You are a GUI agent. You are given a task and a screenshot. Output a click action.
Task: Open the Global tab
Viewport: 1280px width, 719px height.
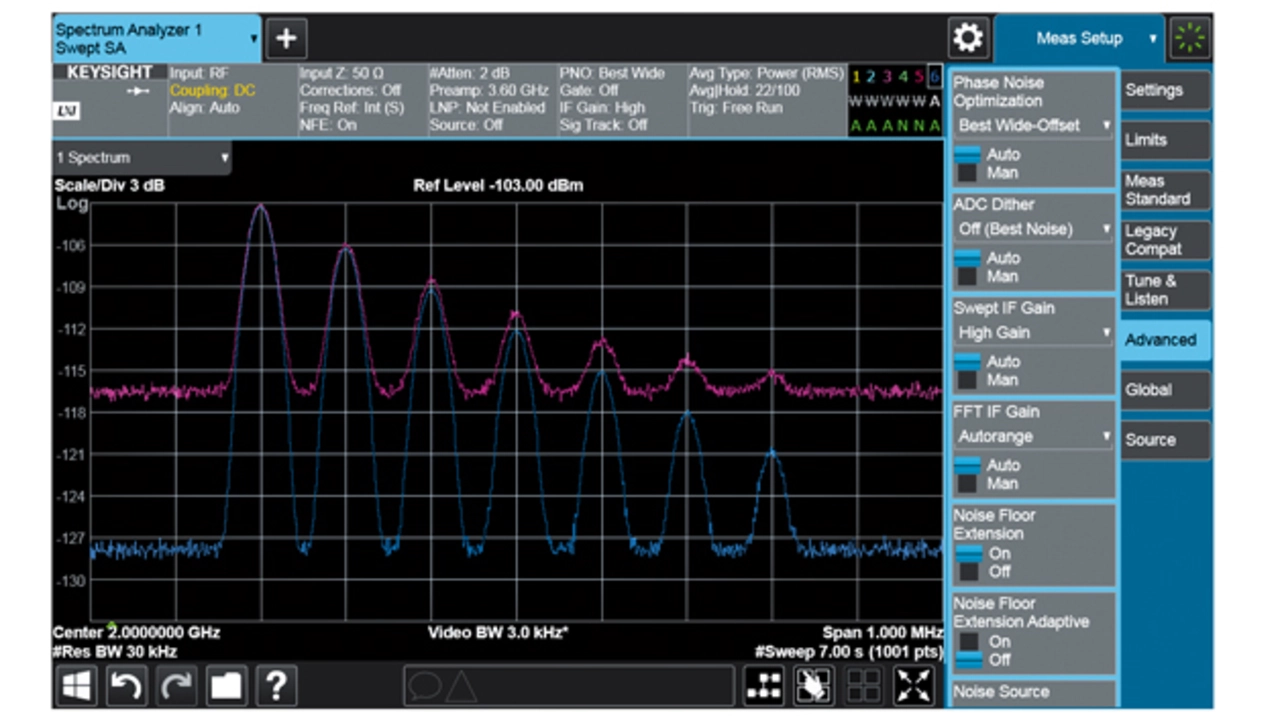pyautogui.click(x=1164, y=390)
